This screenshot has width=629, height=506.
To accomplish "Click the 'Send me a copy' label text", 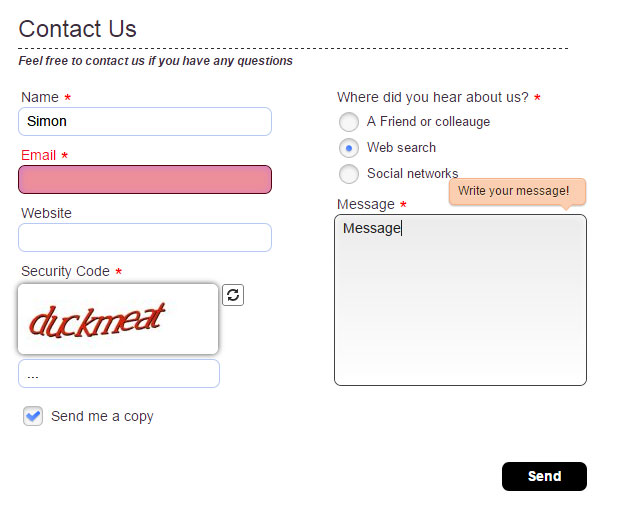I will (x=102, y=417).
